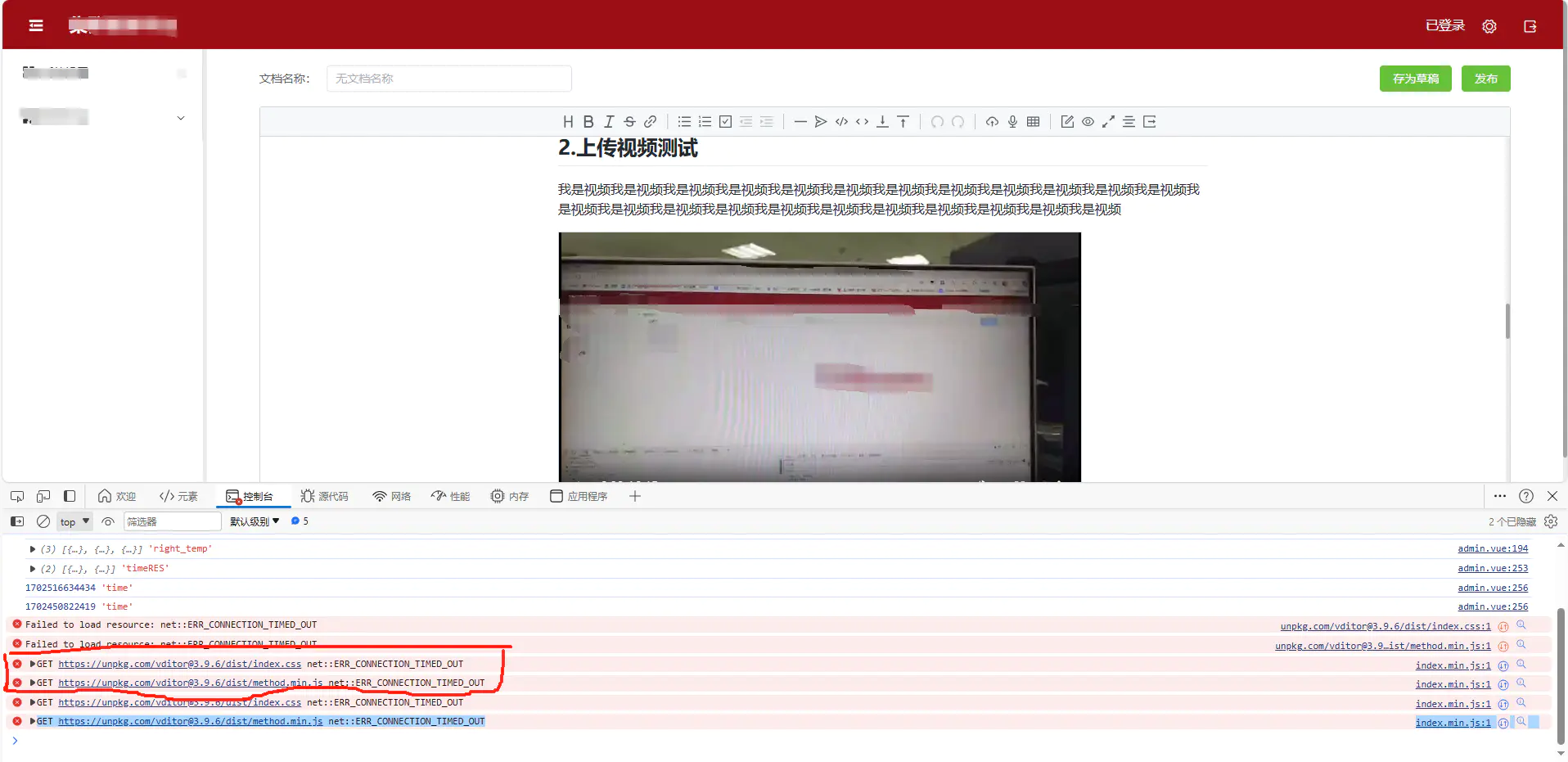Open DevTools help question mark
The height and width of the screenshot is (762, 1568).
(x=1526, y=496)
